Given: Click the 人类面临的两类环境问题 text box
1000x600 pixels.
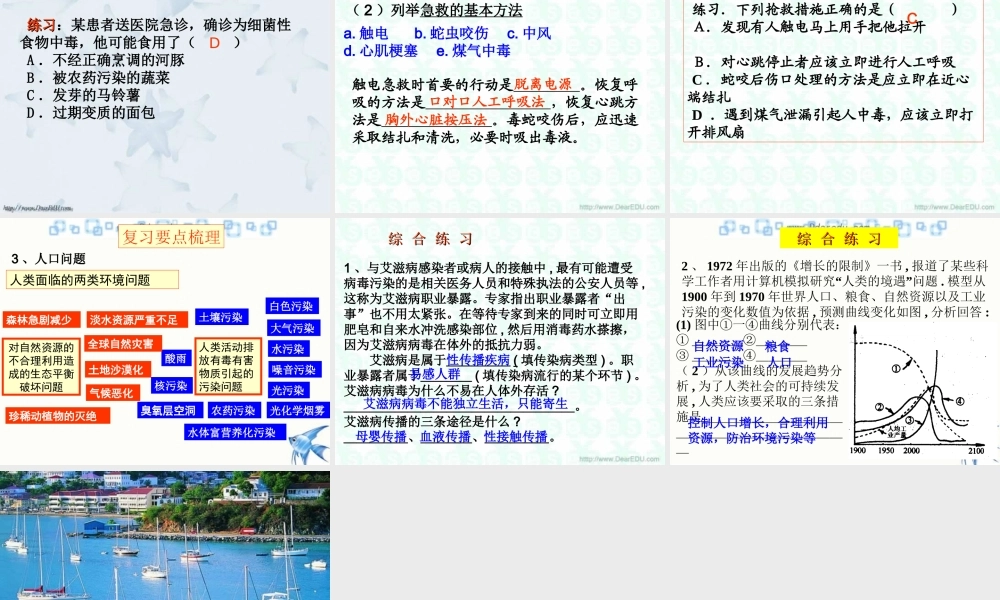Looking at the screenshot, I should (x=92, y=280).
